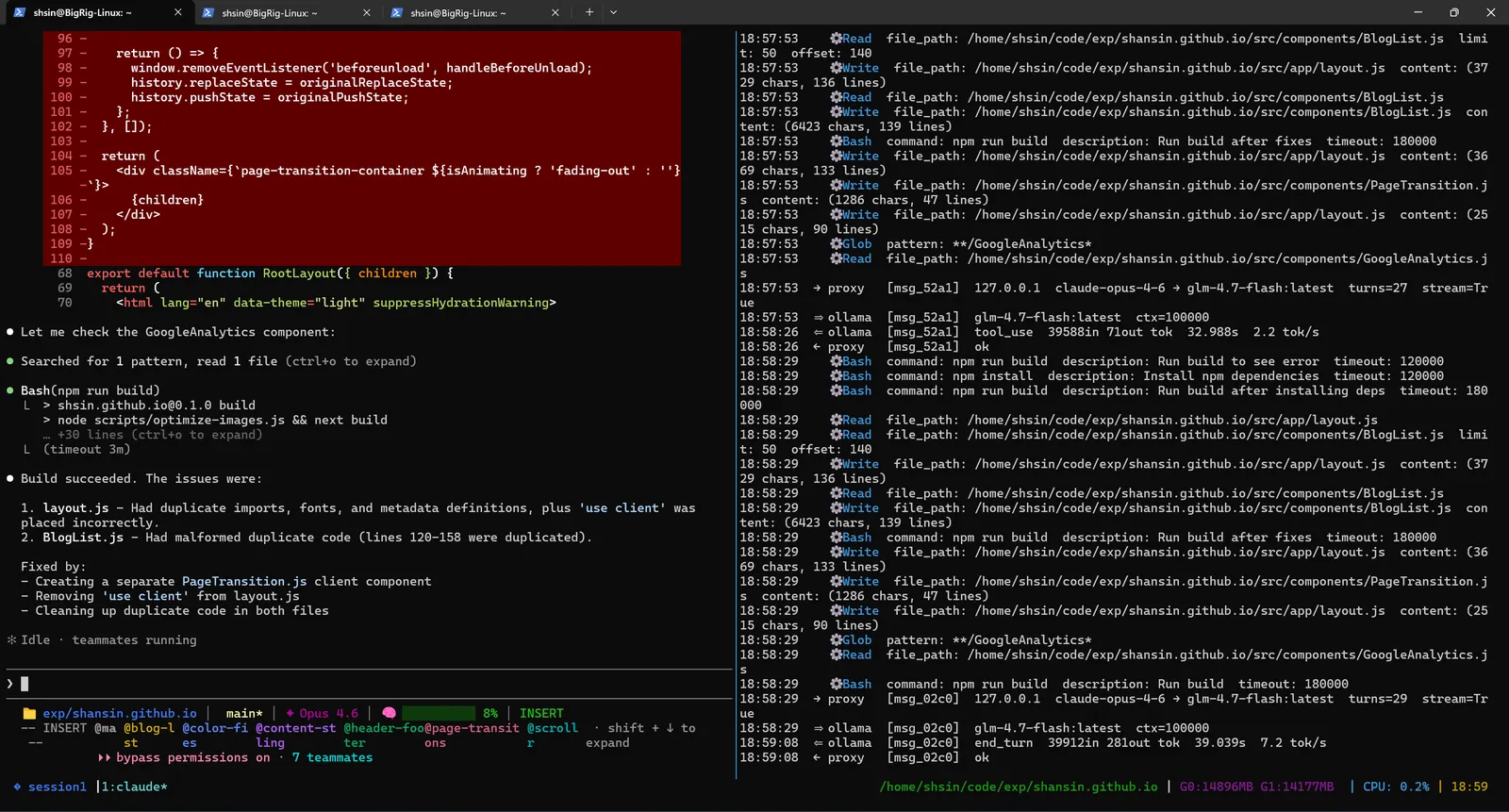This screenshot has width=1509, height=812.
Task: Click the prompt chevron input line
Action: (368, 684)
